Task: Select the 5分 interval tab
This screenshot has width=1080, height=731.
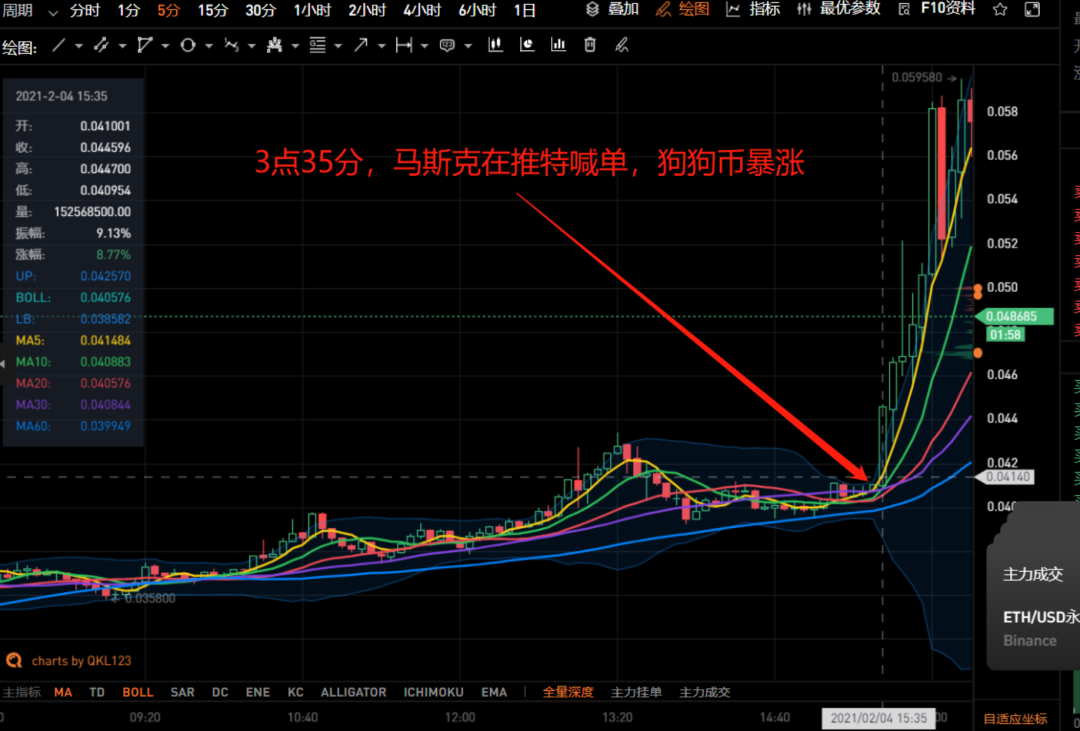Action: click(x=168, y=10)
